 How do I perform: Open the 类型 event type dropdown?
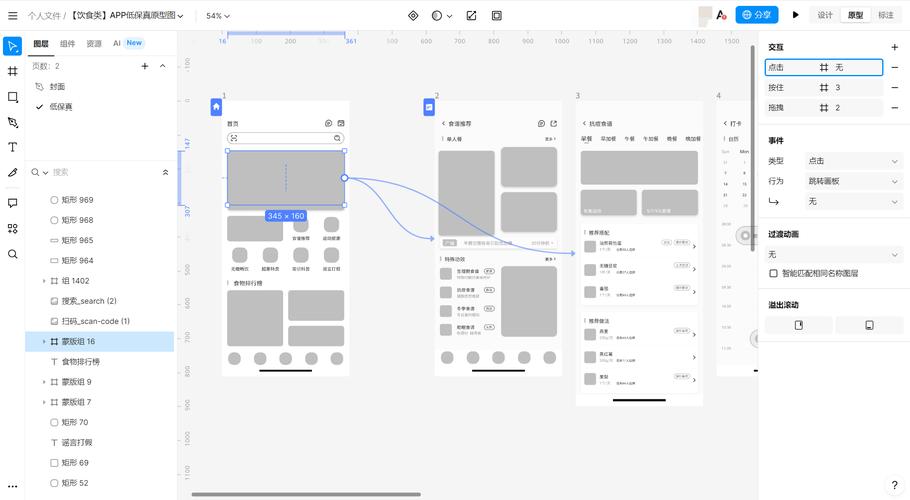[853, 161]
